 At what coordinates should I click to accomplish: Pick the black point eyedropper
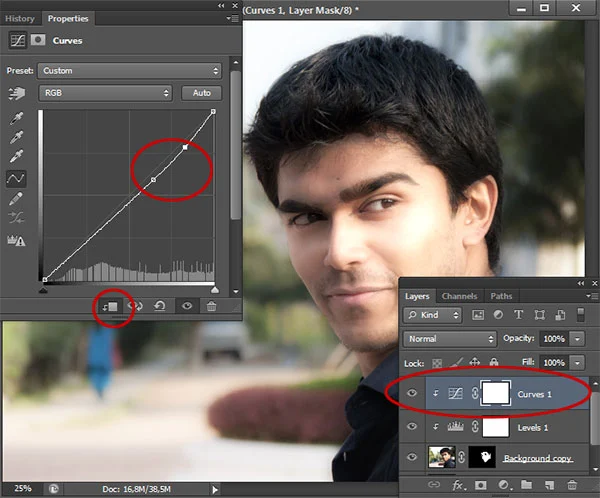coord(16,118)
